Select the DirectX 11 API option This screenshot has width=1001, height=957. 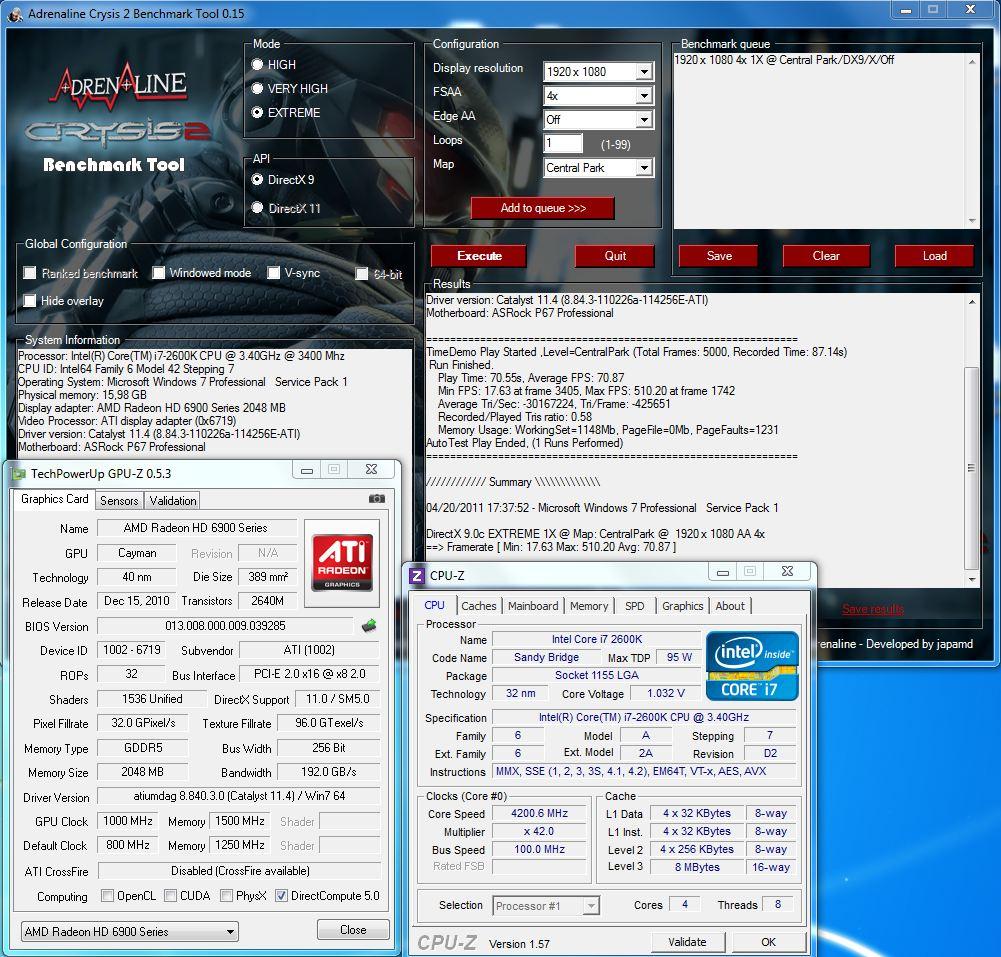[258, 208]
